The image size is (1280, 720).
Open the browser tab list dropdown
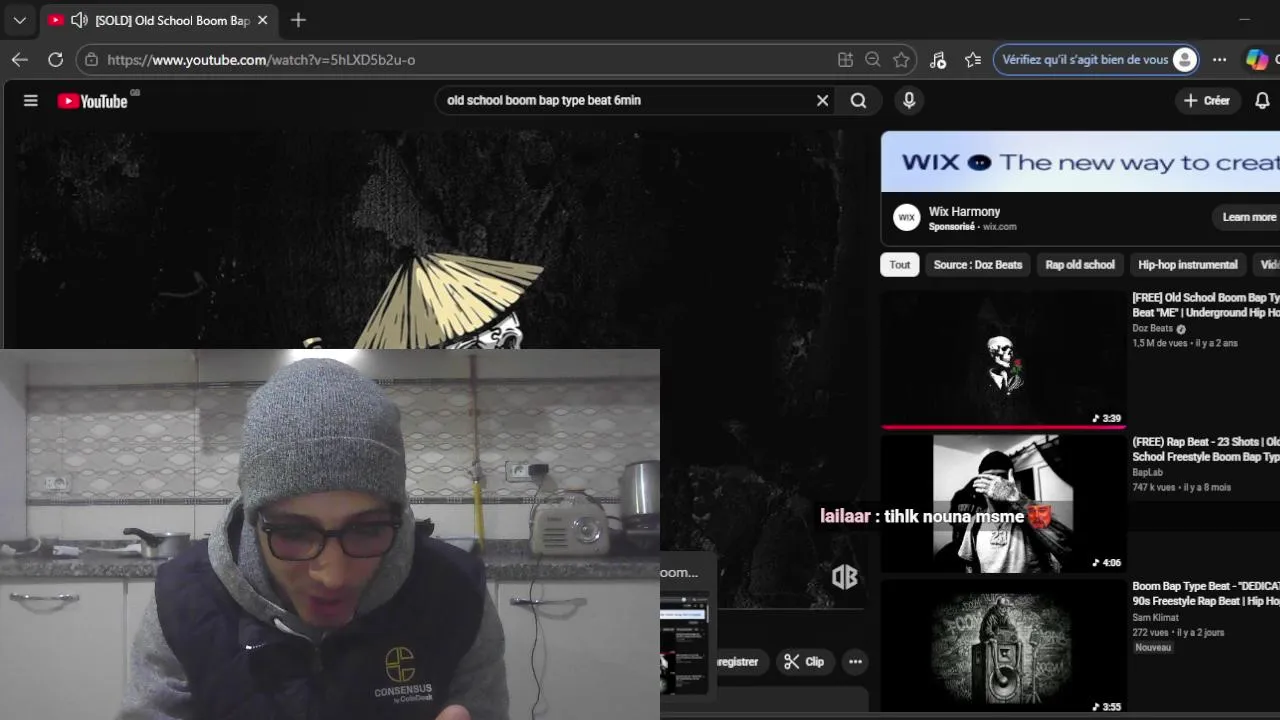[x=19, y=20]
